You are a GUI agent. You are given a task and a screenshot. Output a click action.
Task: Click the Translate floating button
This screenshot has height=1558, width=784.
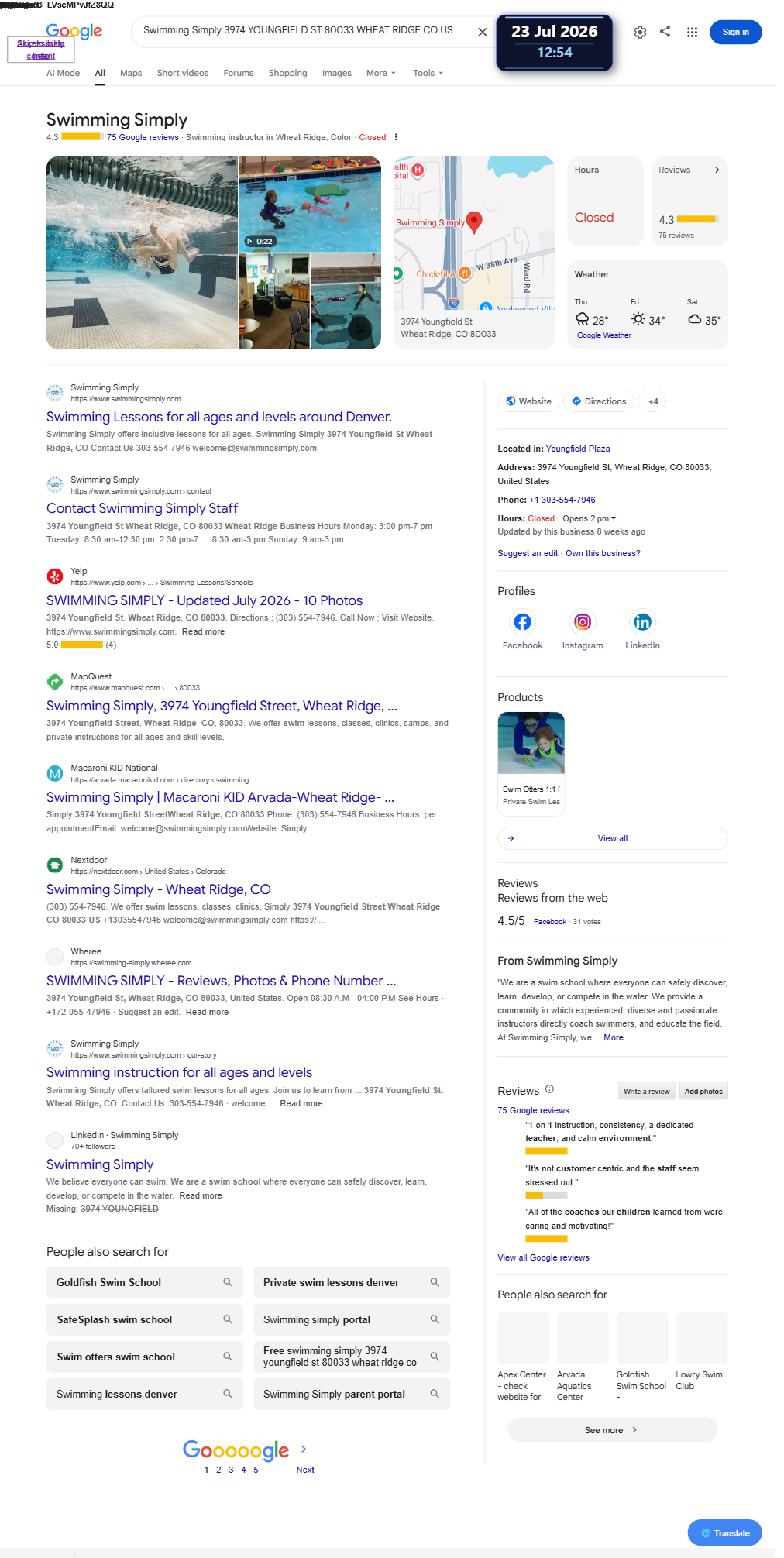click(724, 1533)
